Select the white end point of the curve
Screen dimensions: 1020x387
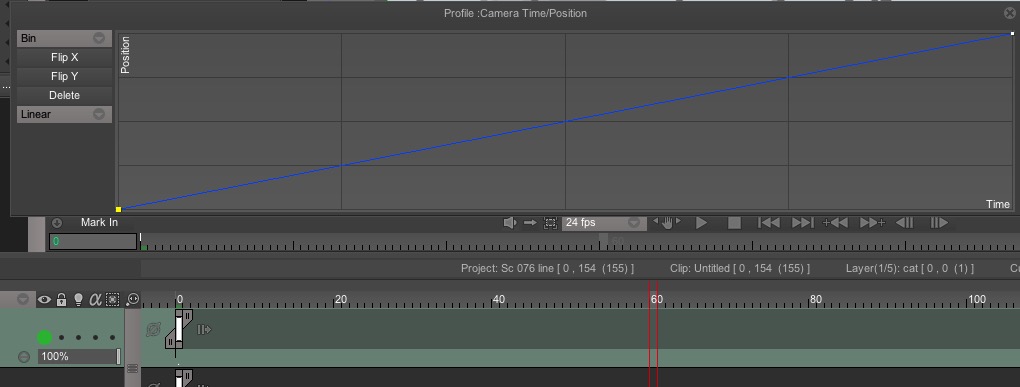point(1012,33)
